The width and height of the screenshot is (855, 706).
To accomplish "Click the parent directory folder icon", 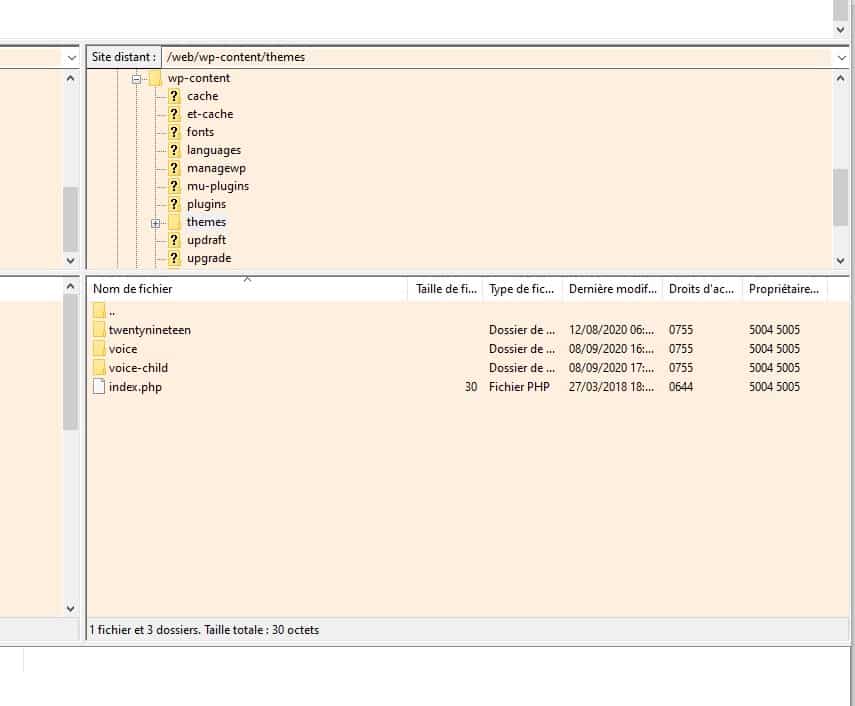I will [99, 311].
